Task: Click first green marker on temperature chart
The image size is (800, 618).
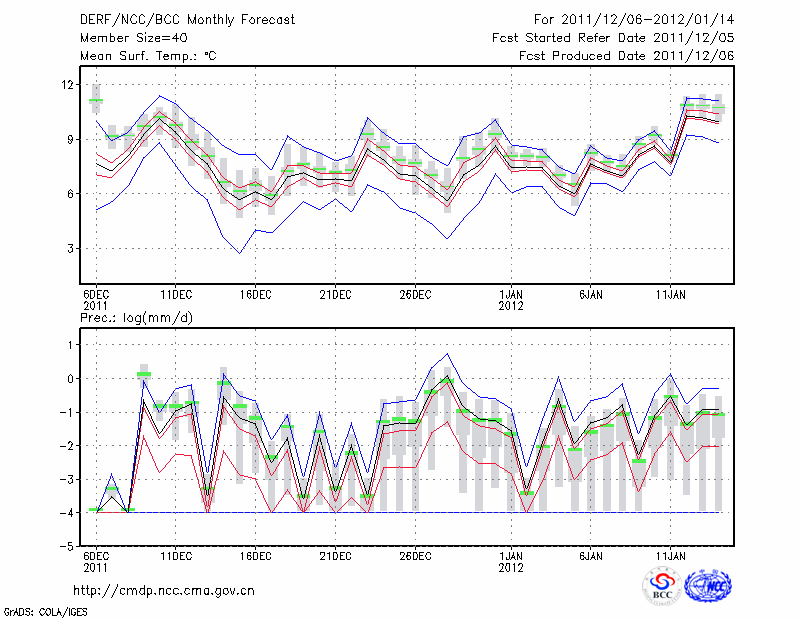Action: [96, 101]
